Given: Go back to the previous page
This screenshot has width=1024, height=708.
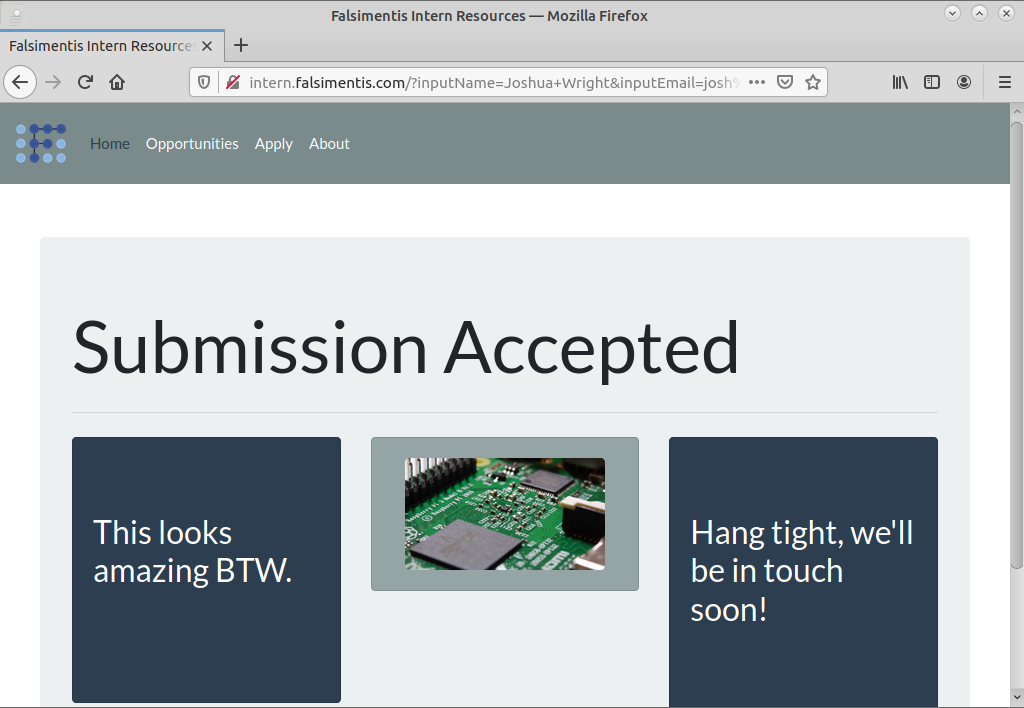Looking at the screenshot, I should pyautogui.click(x=20, y=82).
